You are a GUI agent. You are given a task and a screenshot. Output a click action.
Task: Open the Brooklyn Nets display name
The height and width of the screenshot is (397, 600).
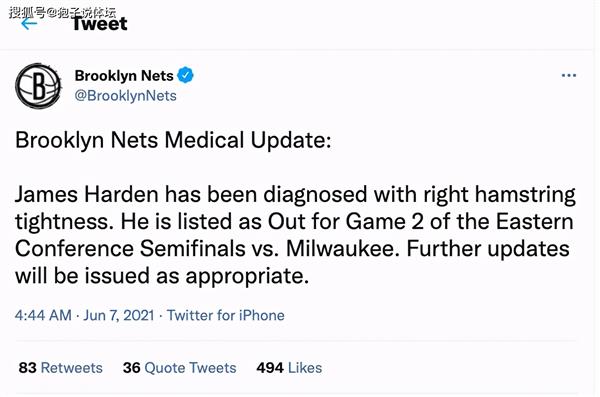coord(124,75)
